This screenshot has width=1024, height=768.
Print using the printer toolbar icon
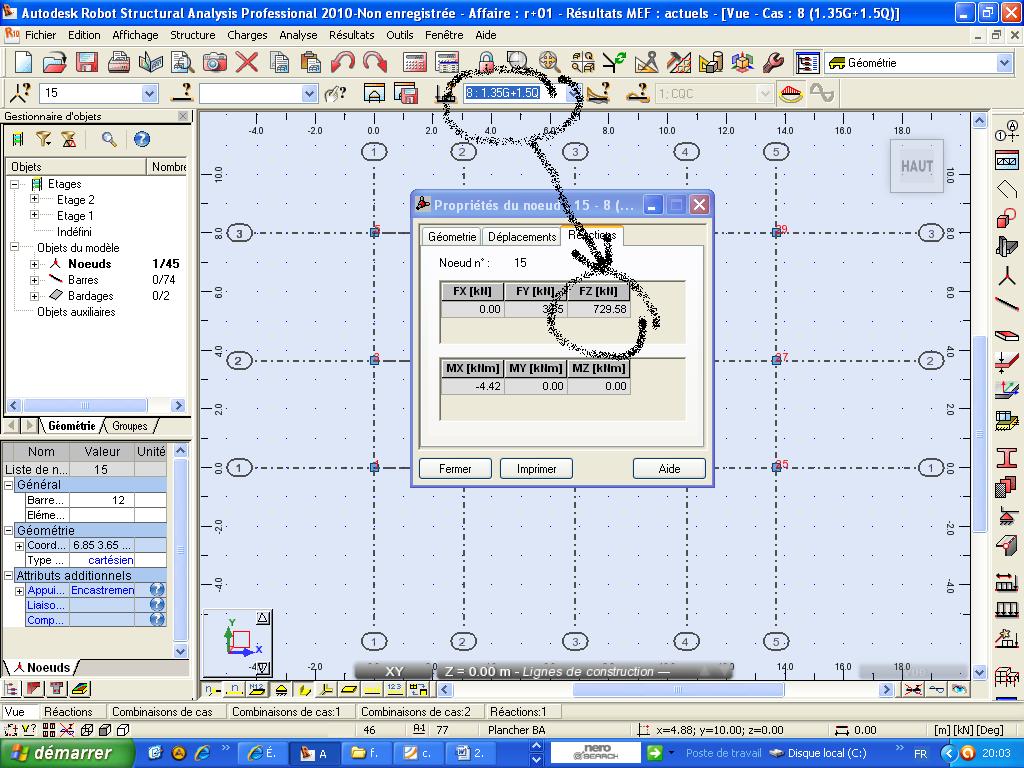point(119,63)
